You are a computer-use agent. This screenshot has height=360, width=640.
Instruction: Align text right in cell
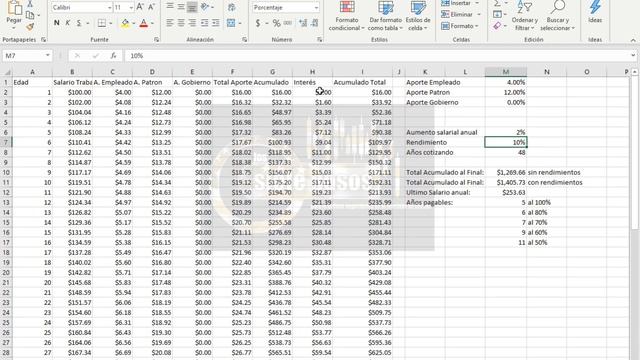[x=192, y=23]
